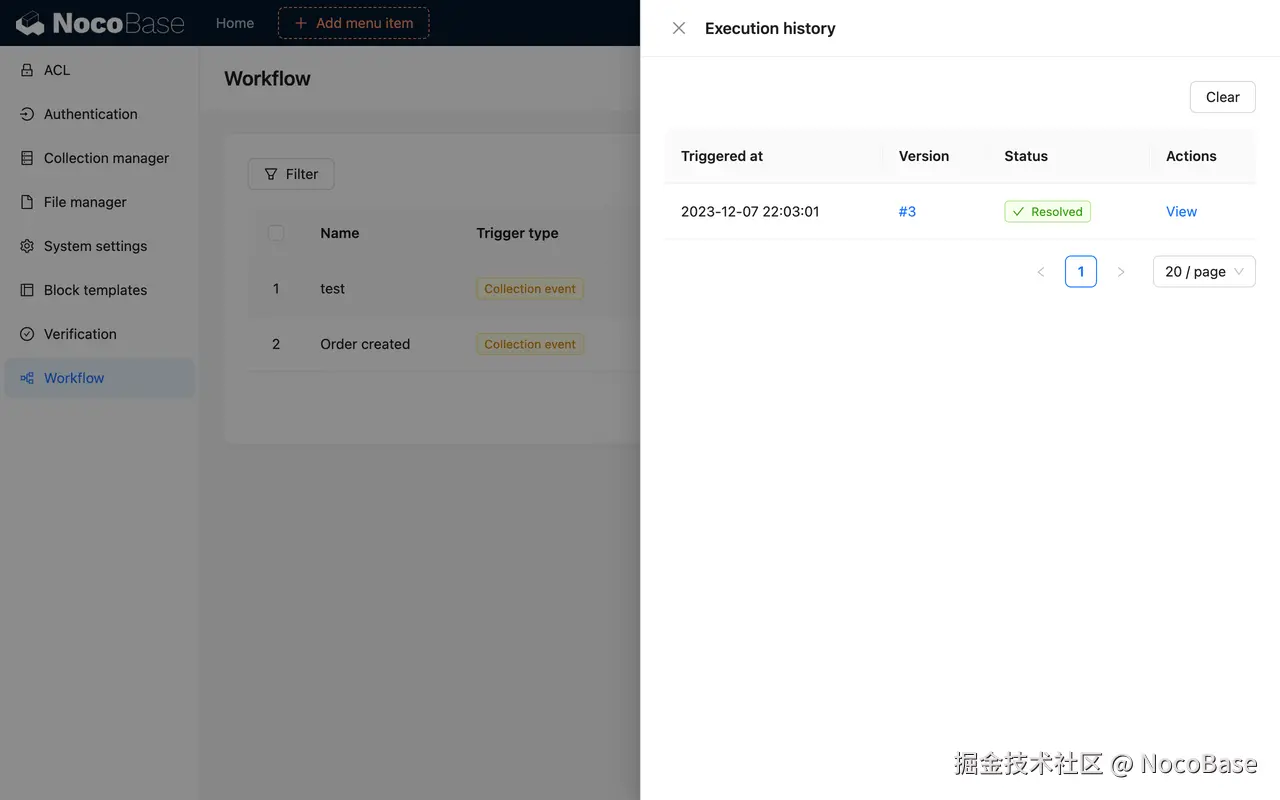Click the Block templates layout icon

point(27,290)
